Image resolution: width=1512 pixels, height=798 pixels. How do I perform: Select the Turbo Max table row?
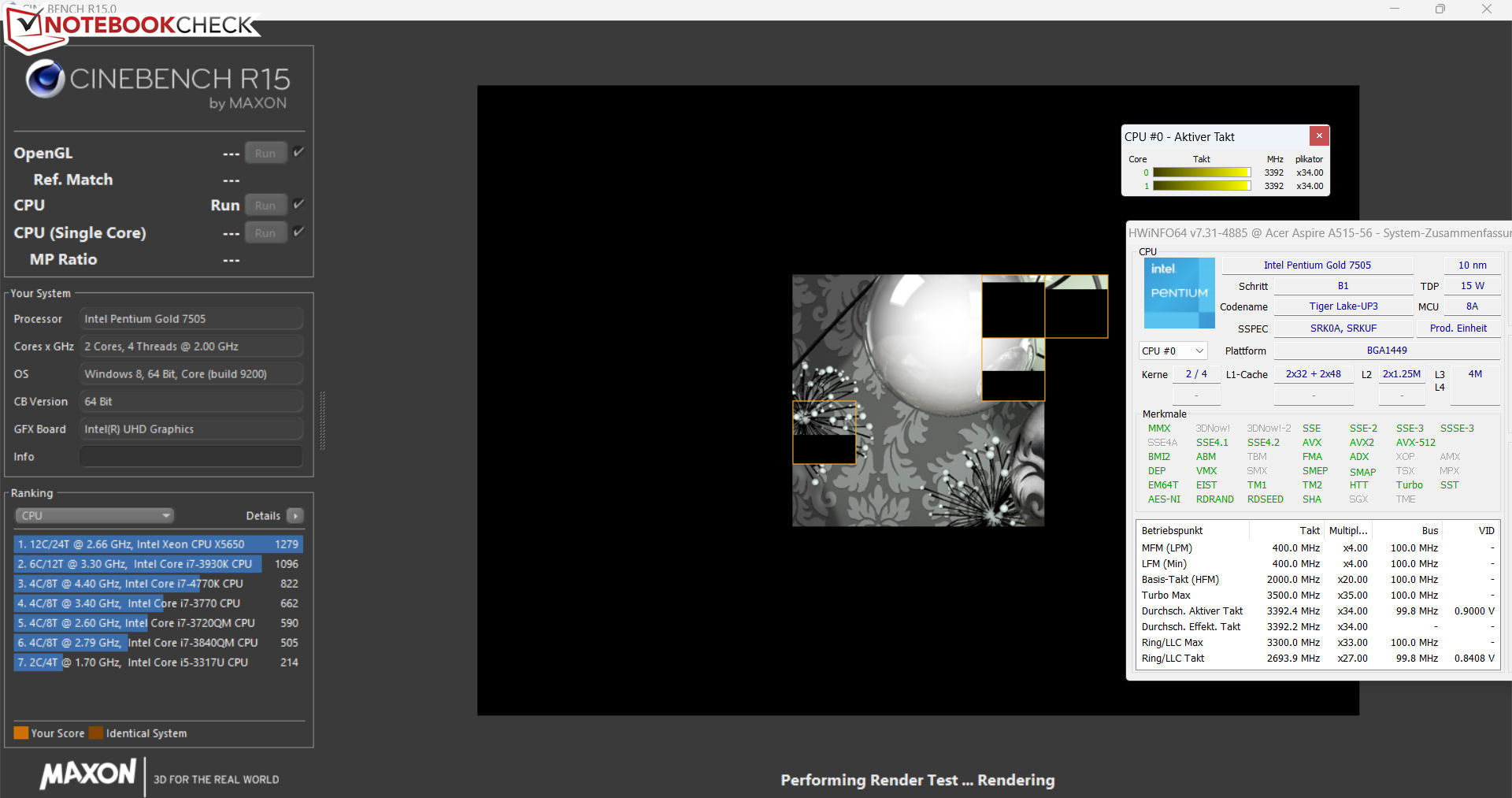1317,596
